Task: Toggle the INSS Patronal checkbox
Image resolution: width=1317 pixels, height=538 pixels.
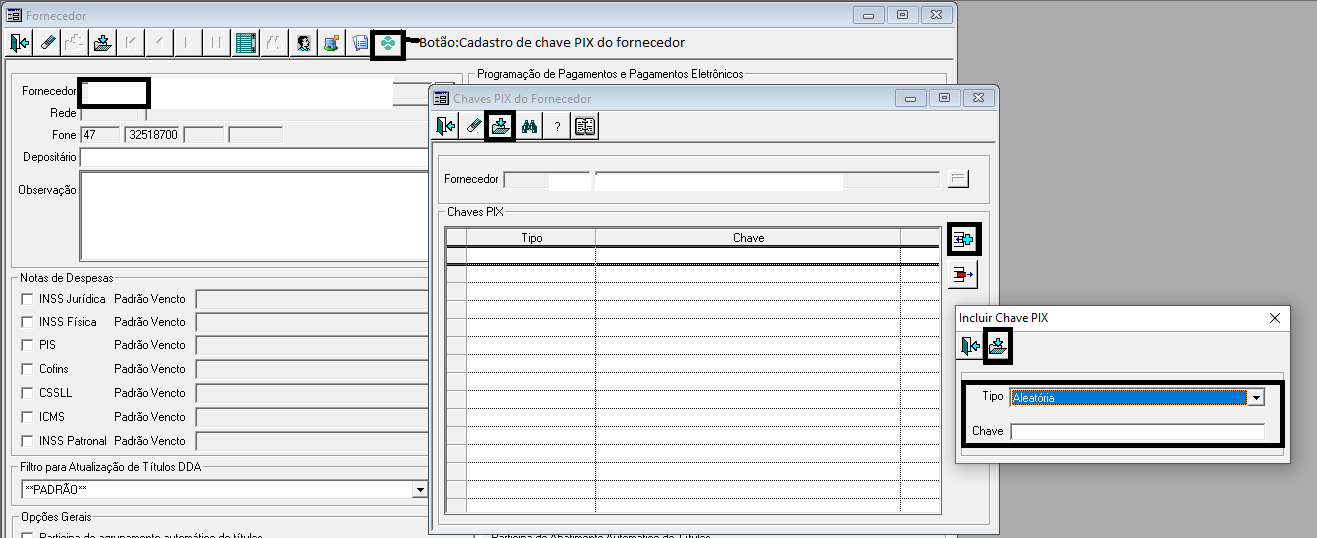Action: coord(27,441)
